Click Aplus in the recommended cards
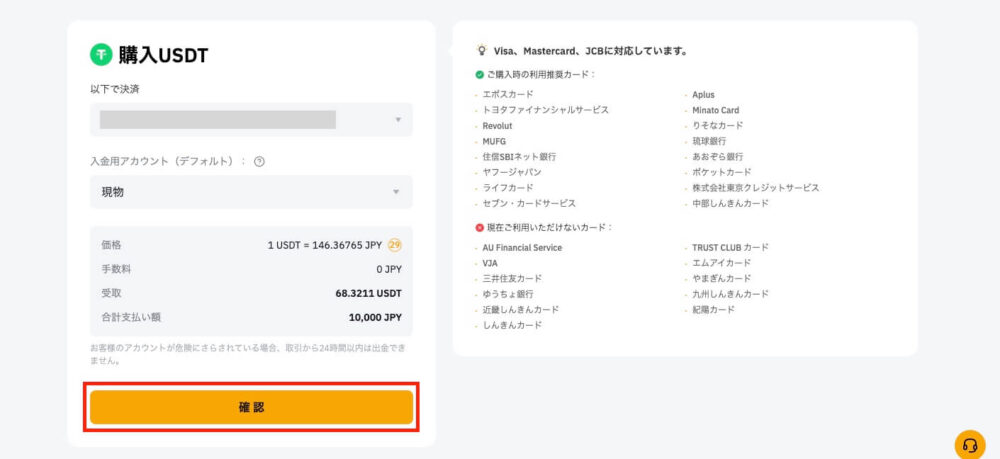 (x=703, y=94)
